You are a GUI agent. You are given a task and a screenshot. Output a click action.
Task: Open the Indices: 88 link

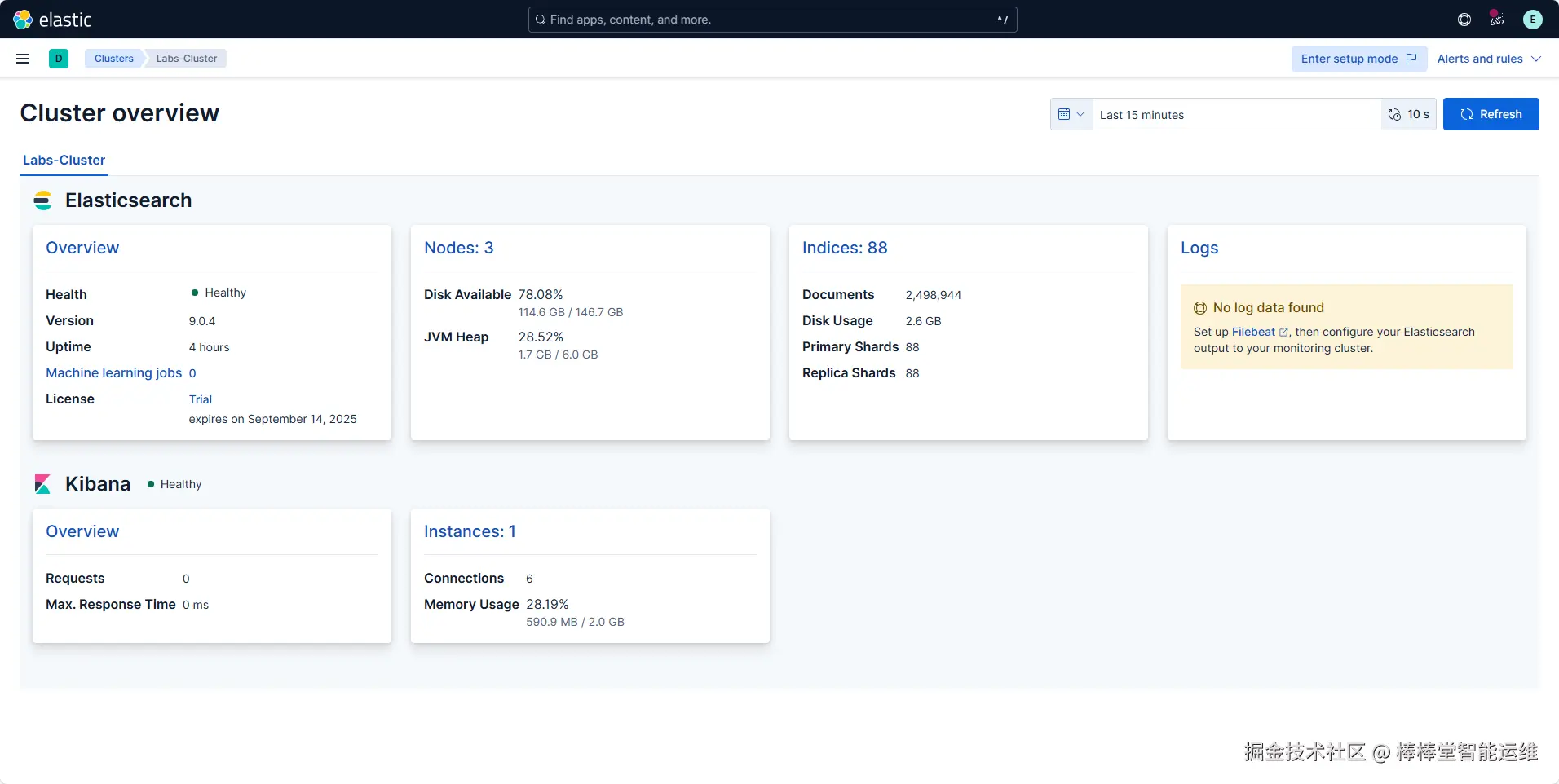point(845,248)
